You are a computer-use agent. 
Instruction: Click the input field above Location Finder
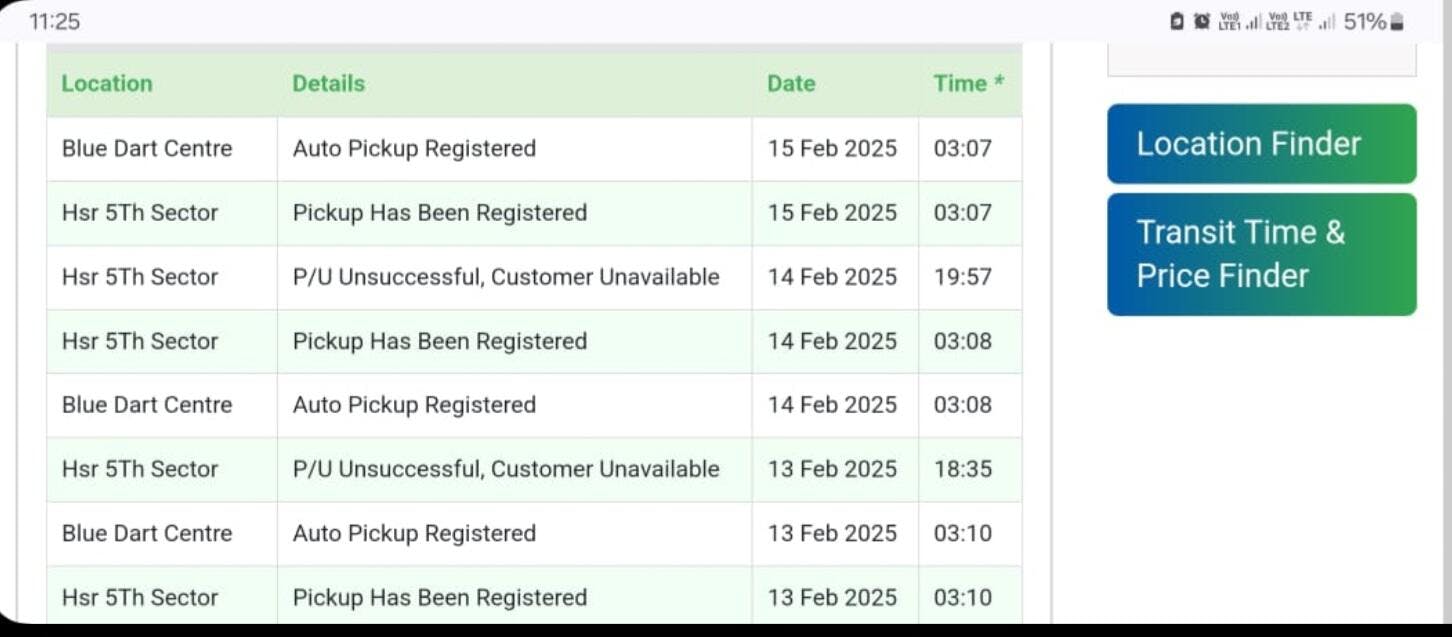coord(1261,60)
